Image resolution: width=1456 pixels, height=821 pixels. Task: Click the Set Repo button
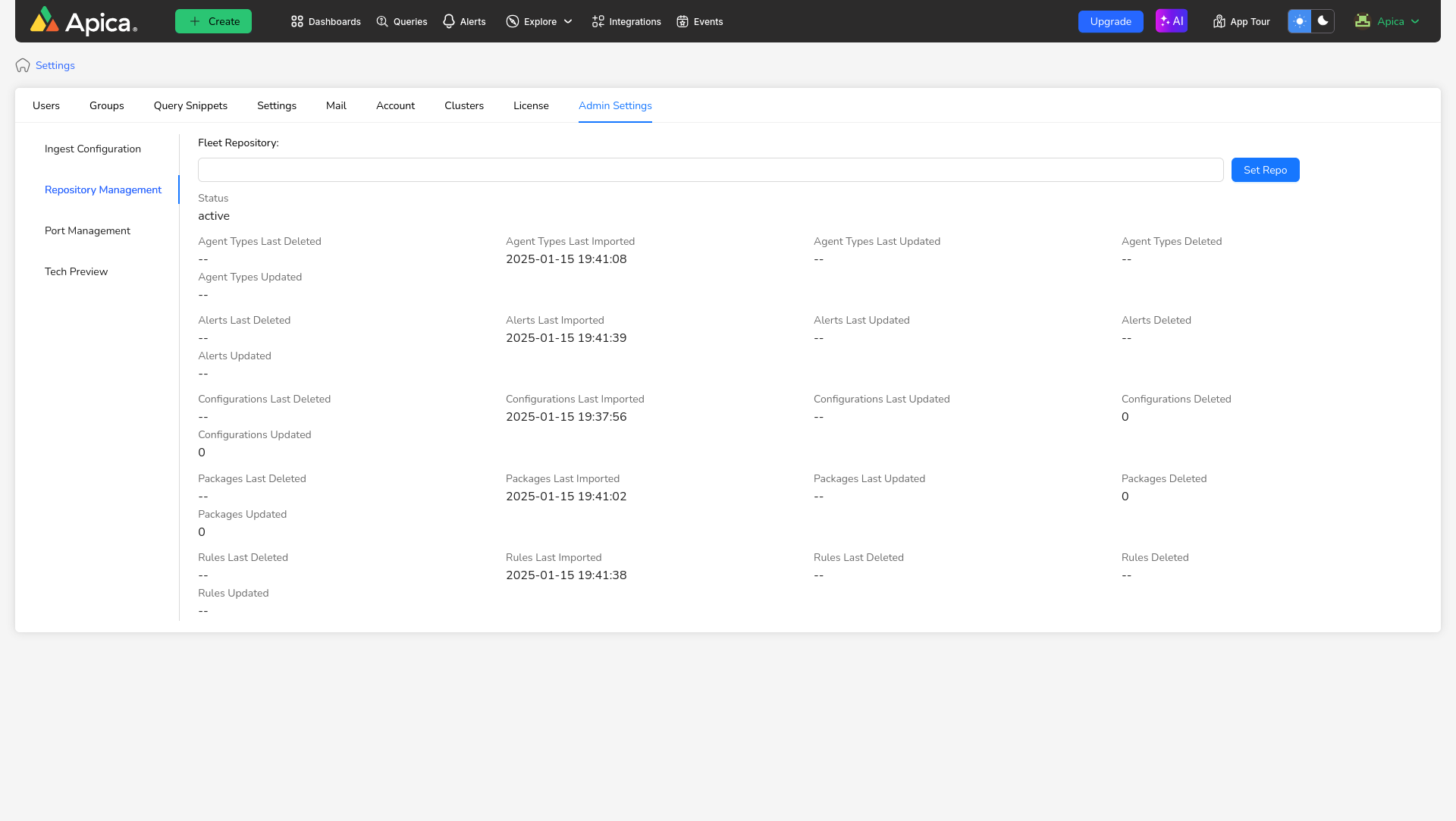[1265, 170]
